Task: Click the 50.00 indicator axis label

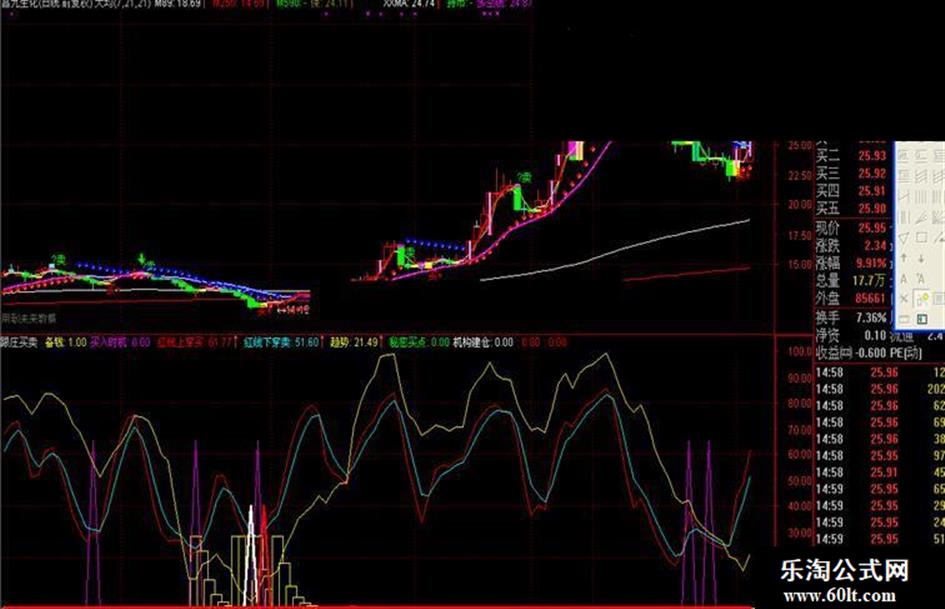Action: pyautogui.click(x=800, y=481)
